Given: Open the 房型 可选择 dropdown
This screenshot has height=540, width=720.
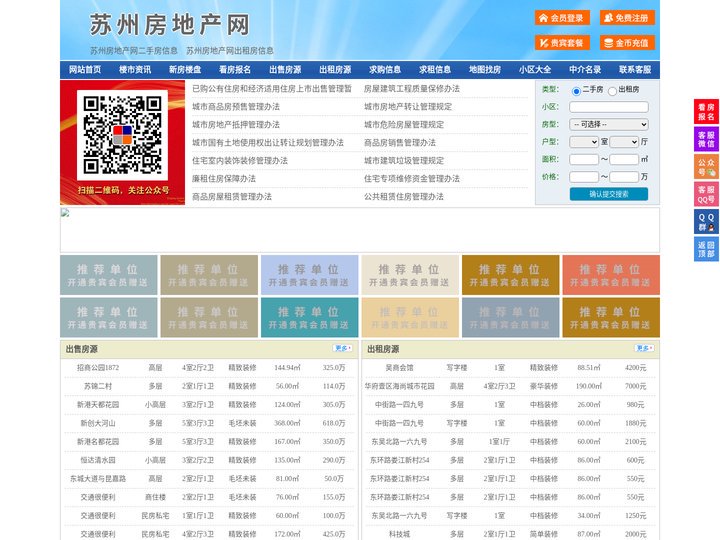Looking at the screenshot, I should [x=609, y=124].
